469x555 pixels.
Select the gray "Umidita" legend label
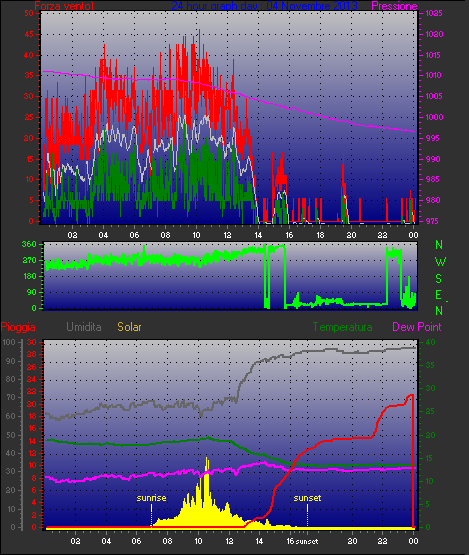[x=84, y=327]
